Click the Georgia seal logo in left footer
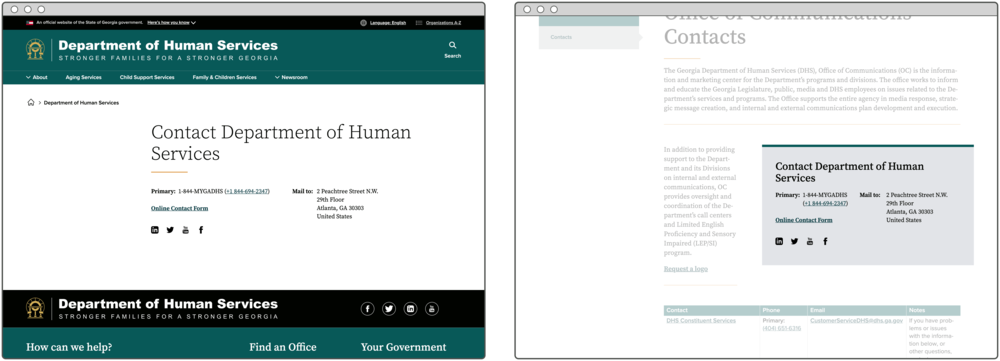 [x=35, y=309]
